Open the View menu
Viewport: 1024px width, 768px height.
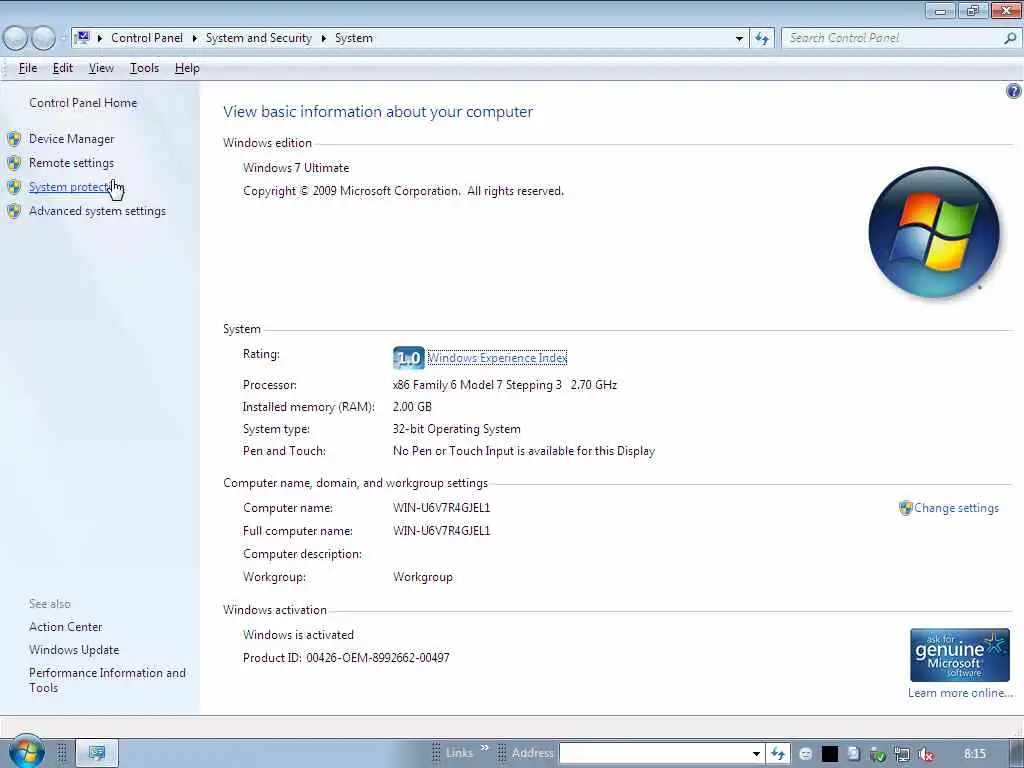point(101,68)
